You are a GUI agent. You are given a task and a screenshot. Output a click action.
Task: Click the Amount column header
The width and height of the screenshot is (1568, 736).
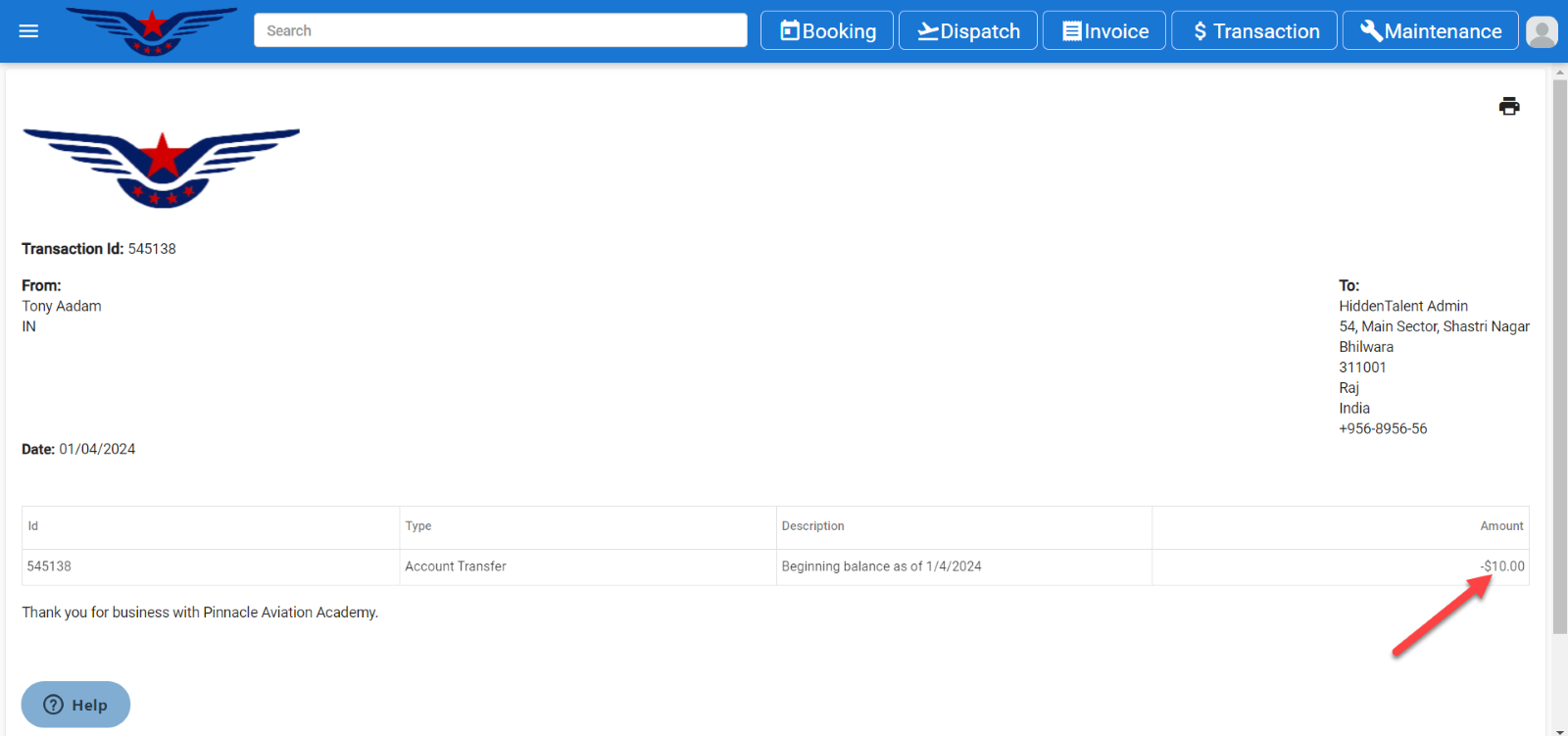point(1501,526)
